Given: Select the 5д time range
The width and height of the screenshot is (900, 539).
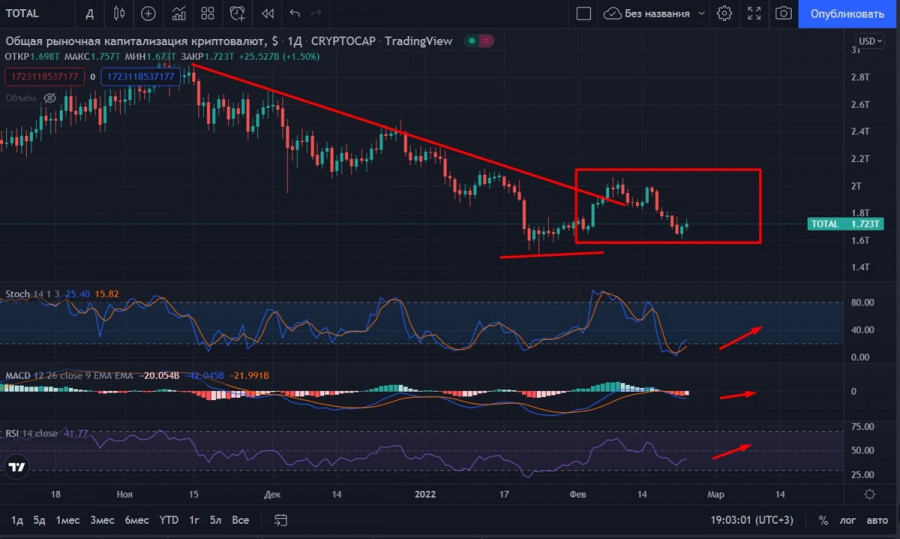Looking at the screenshot, I should click(x=39, y=520).
